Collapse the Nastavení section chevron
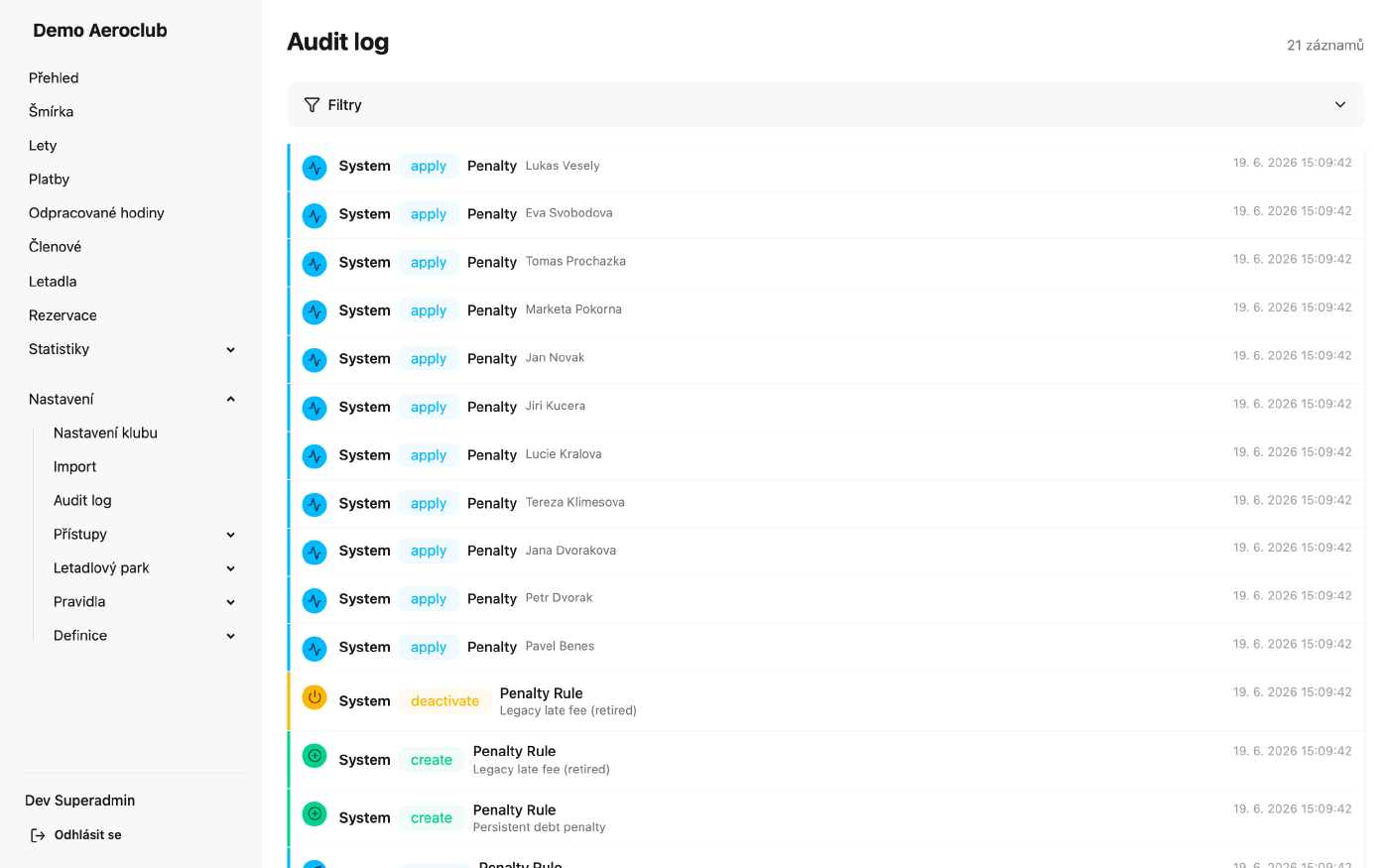This screenshot has width=1389, height=868. pyautogui.click(x=231, y=400)
